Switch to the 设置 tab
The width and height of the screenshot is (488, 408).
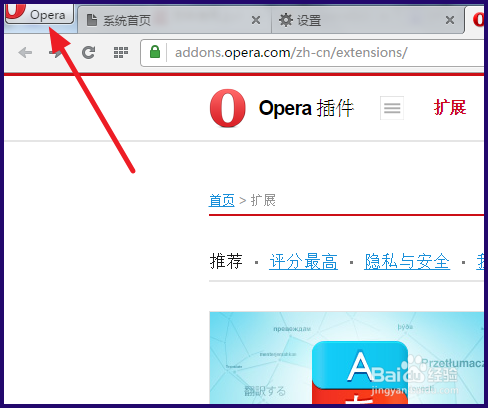click(x=368, y=20)
